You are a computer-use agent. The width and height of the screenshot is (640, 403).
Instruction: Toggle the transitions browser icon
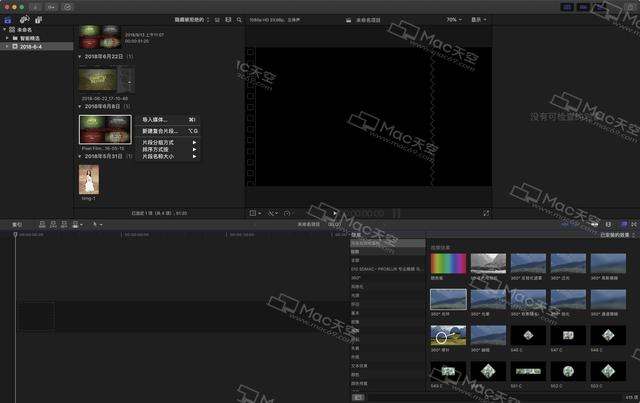coord(634,225)
